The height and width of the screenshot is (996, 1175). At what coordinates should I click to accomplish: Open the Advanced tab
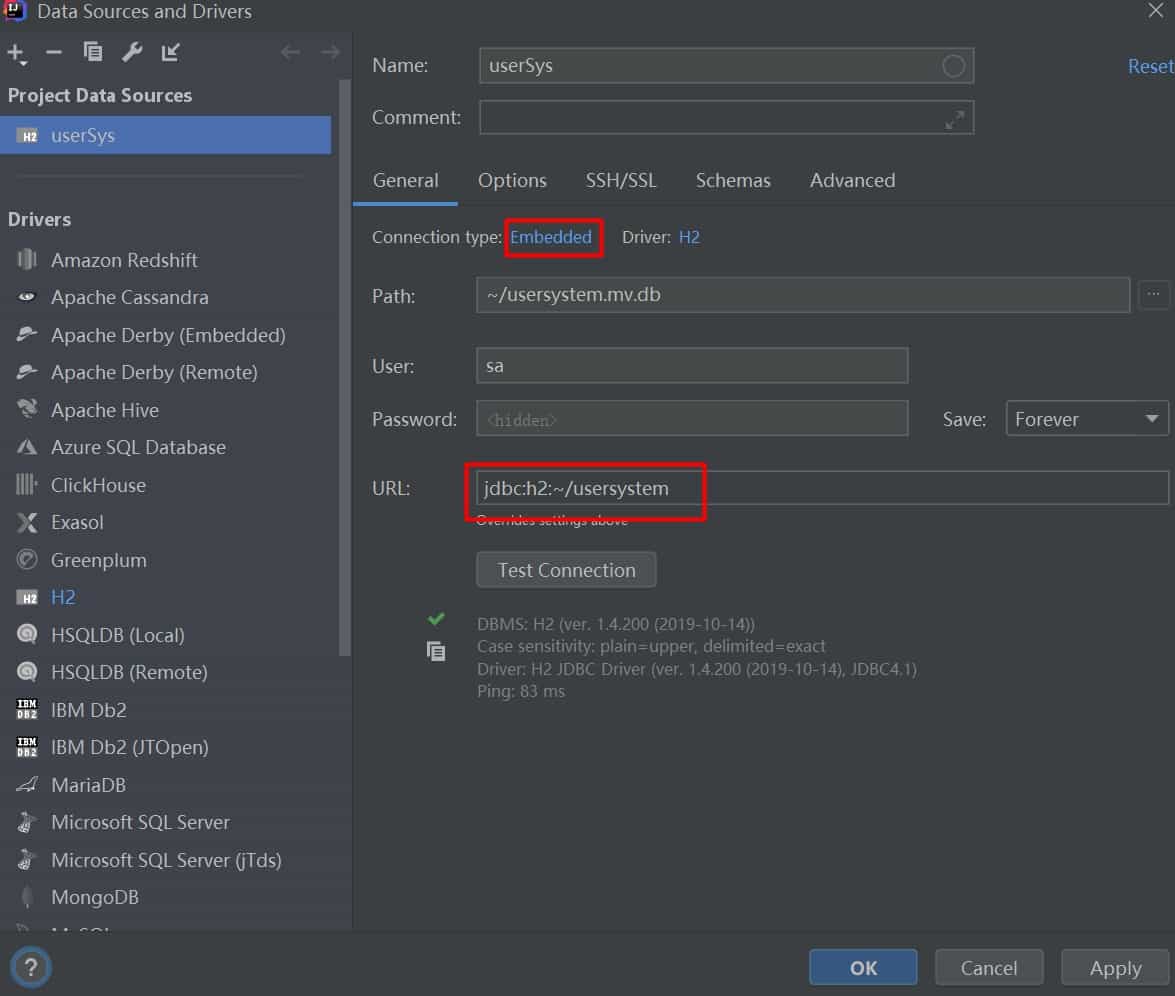pos(852,181)
